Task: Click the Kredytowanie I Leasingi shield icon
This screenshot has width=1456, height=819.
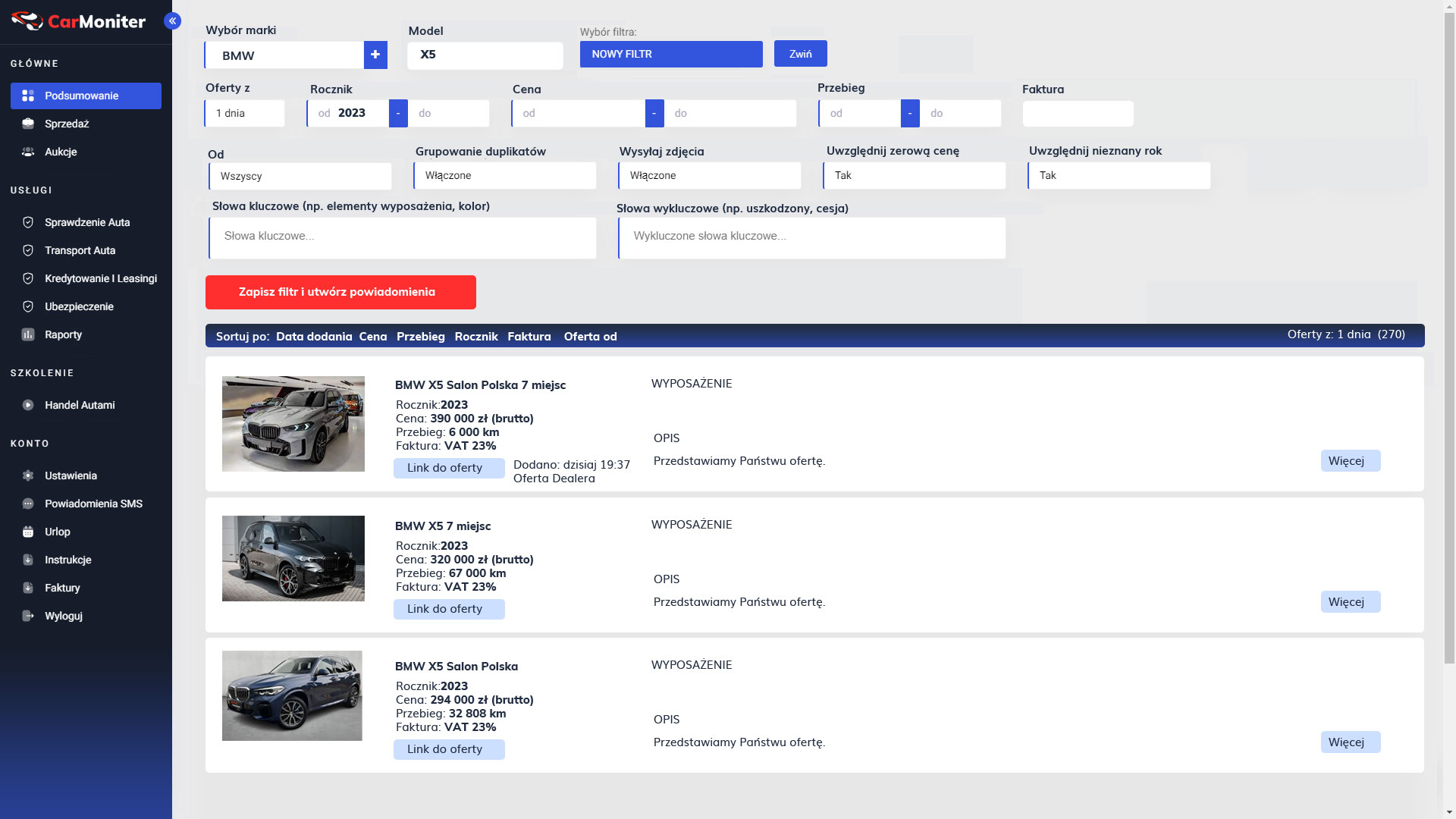Action: [28, 278]
